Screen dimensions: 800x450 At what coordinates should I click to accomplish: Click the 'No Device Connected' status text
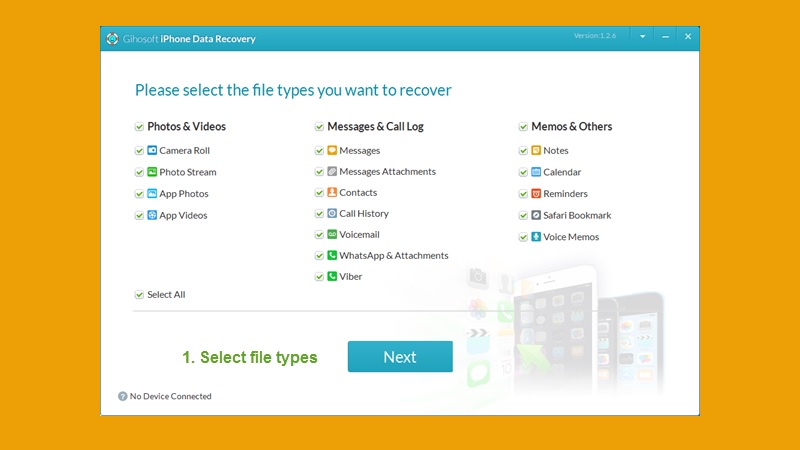point(170,396)
